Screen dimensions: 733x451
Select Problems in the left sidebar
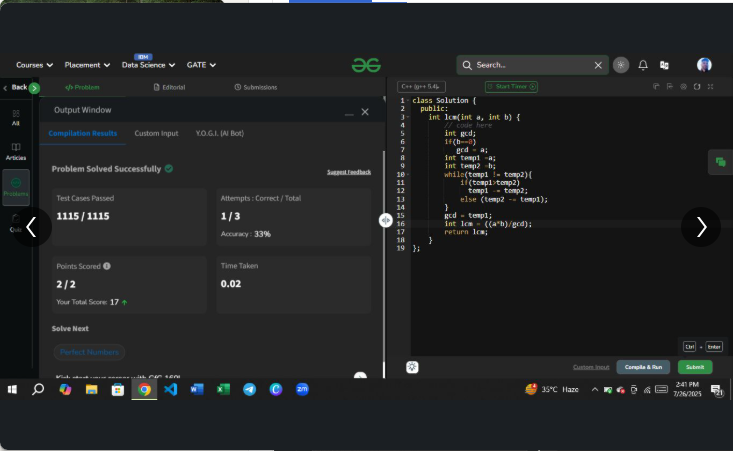[16, 187]
